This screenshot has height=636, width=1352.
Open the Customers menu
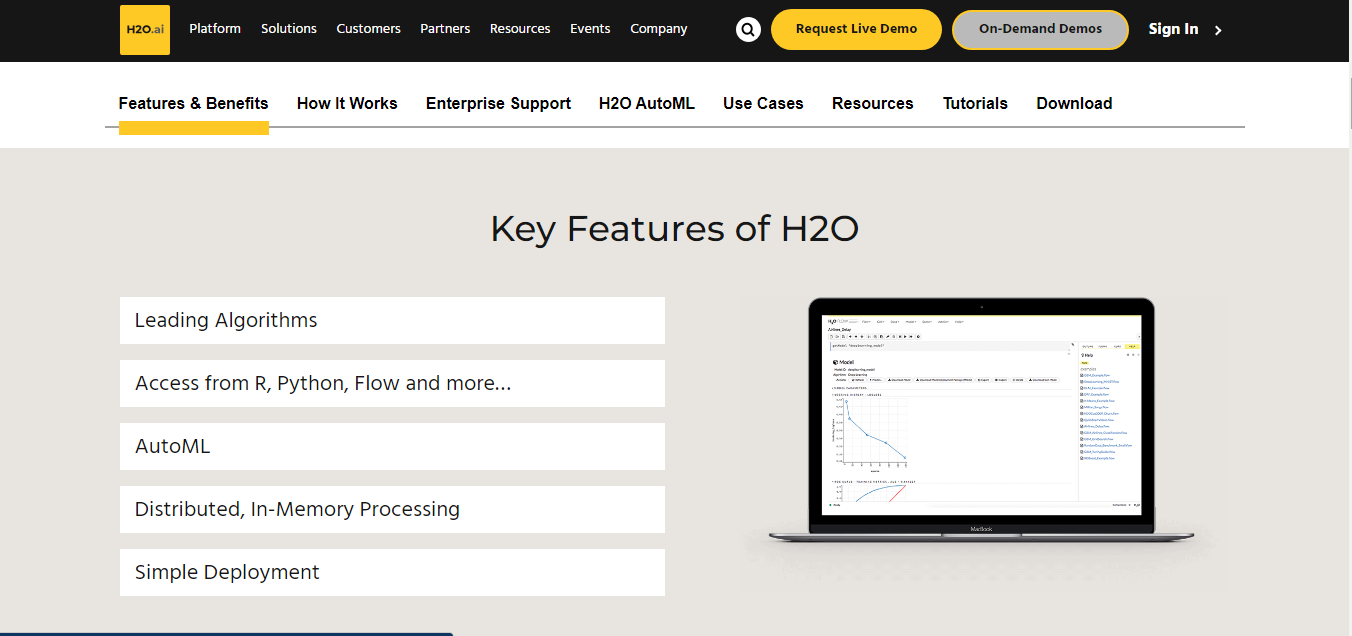tap(368, 29)
